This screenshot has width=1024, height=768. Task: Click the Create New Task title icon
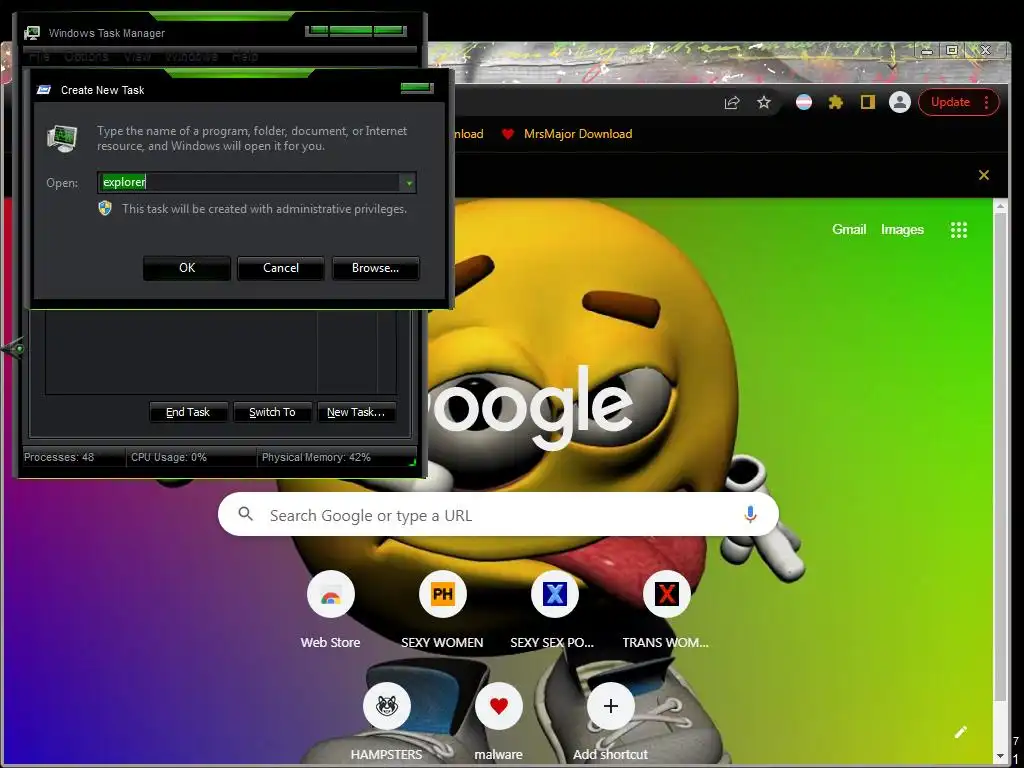pos(44,90)
